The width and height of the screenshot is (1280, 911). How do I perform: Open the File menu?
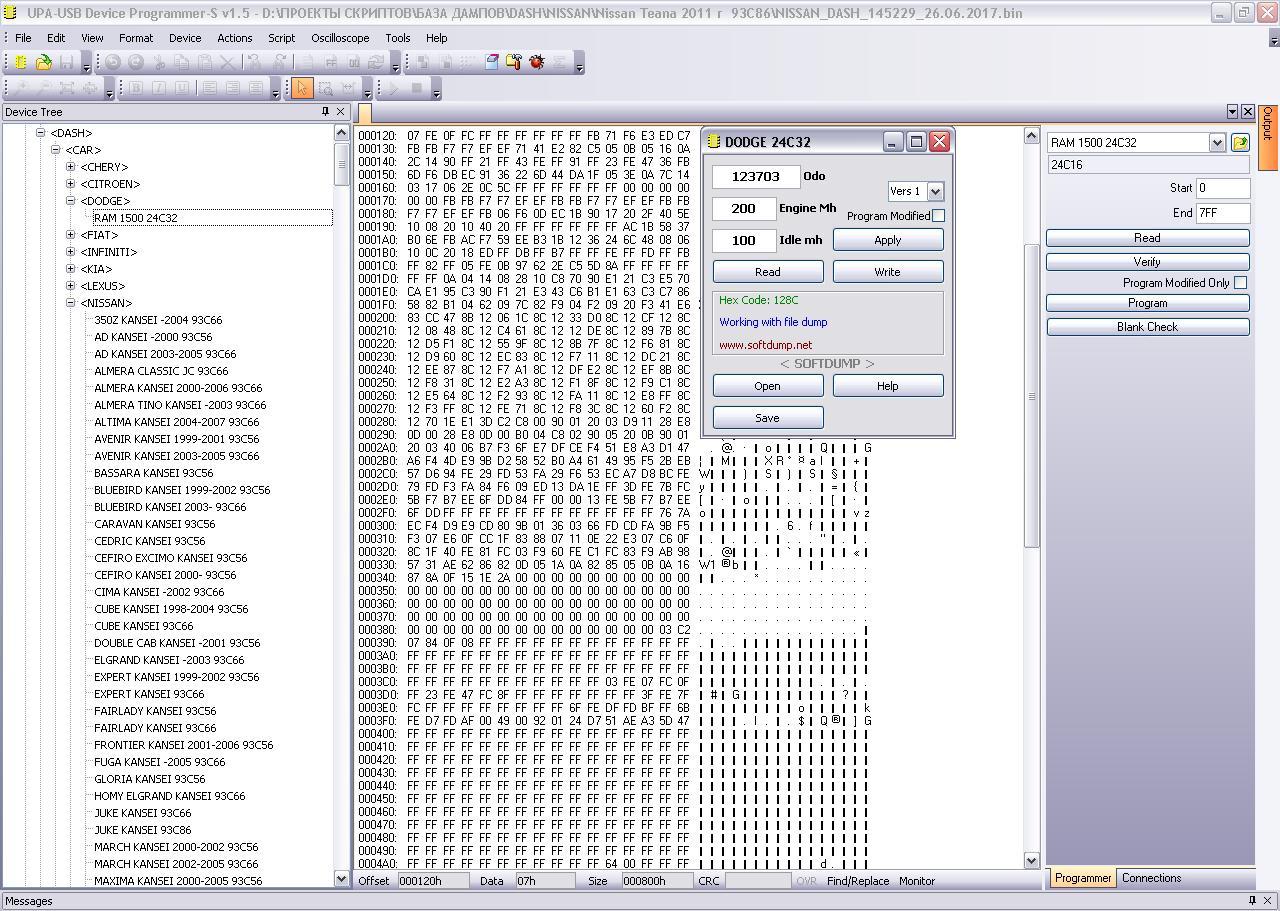point(23,38)
